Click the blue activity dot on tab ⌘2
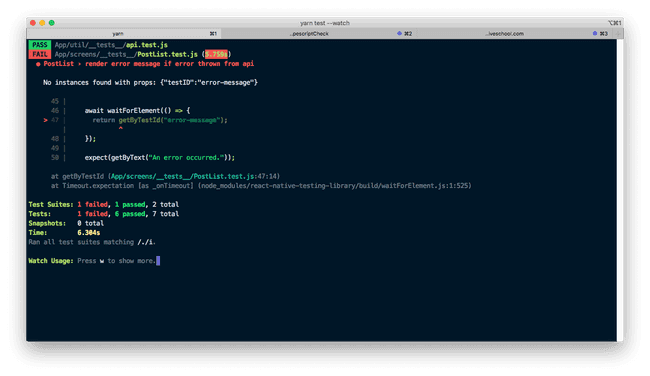This screenshot has width=650, height=376. (x=399, y=33)
